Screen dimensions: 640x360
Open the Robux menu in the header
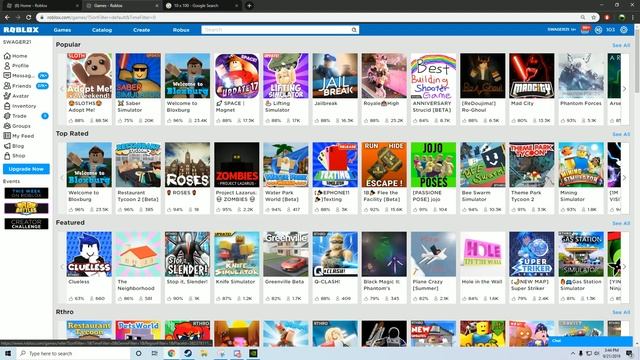click(x=181, y=30)
